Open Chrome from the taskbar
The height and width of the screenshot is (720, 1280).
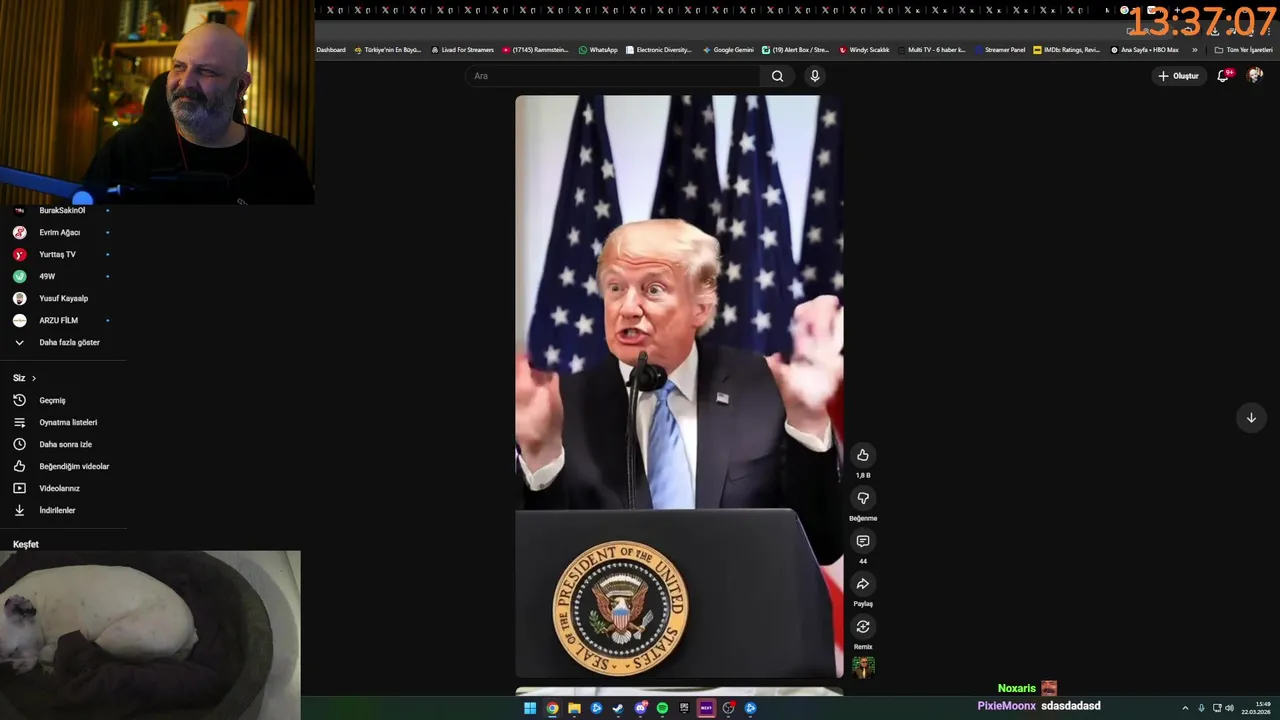[x=552, y=708]
